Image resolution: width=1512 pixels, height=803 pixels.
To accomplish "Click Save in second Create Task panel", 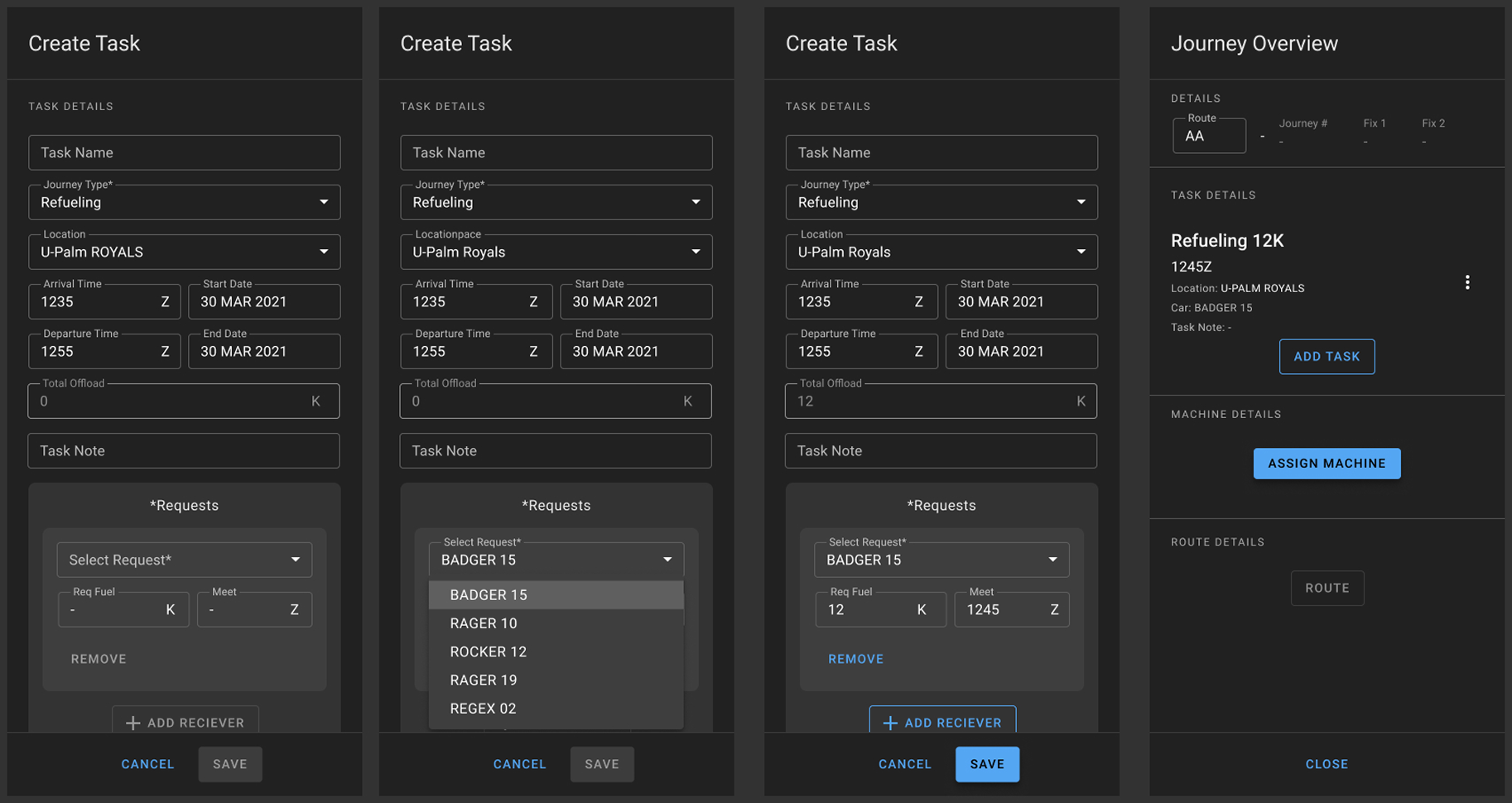I will click(602, 764).
